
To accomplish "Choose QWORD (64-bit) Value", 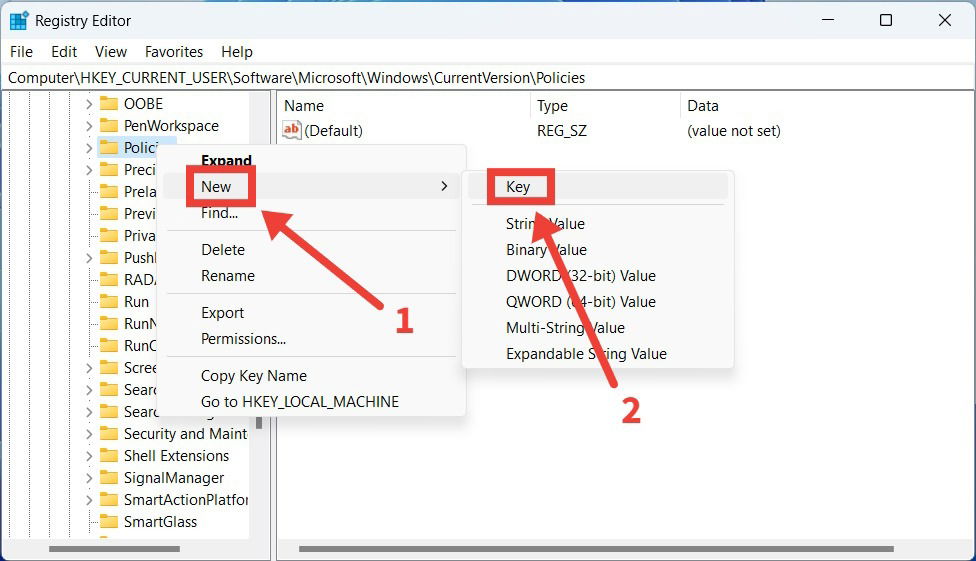I will 581,302.
